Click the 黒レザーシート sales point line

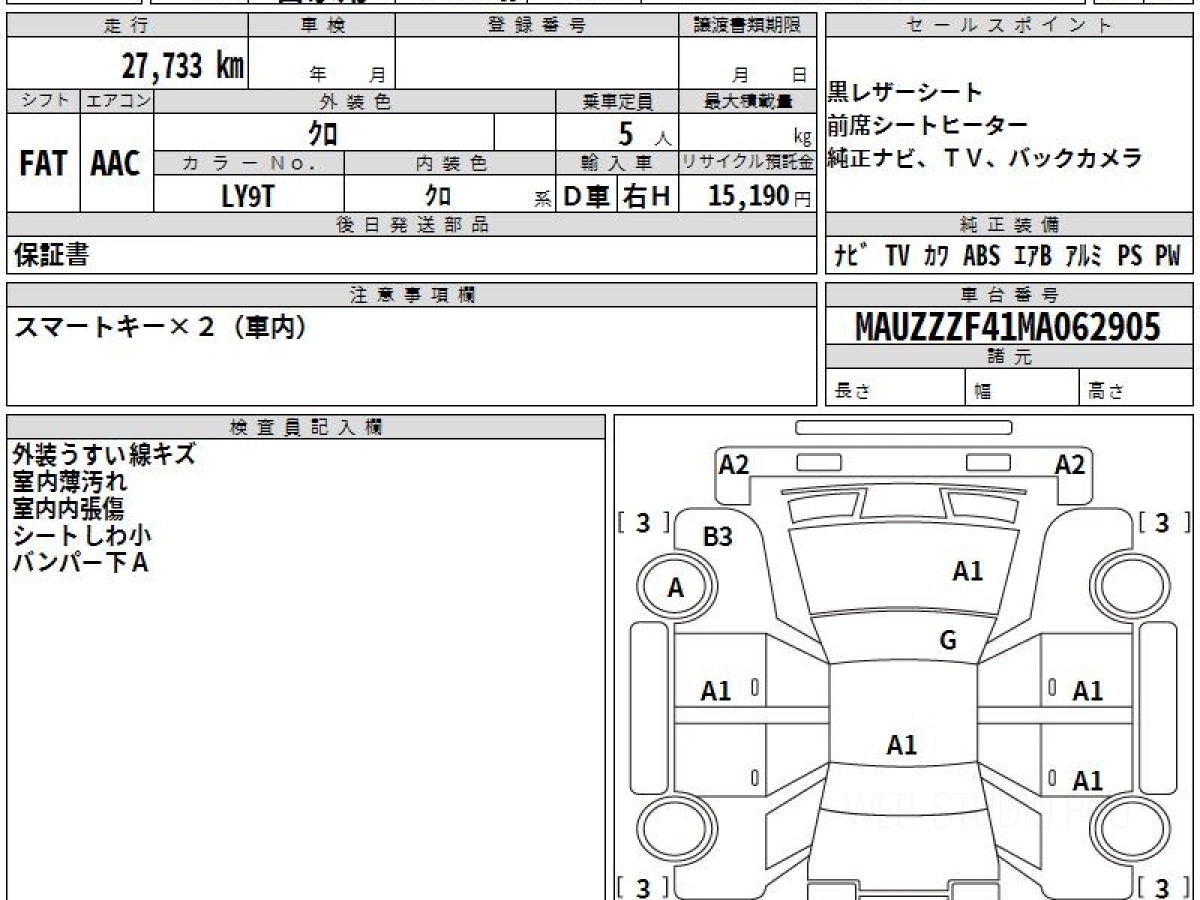tap(905, 93)
